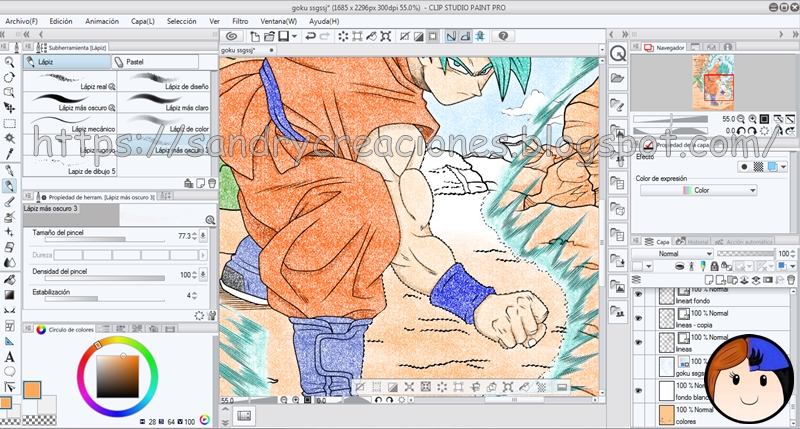Open Archivo(F) menu

tap(21, 21)
